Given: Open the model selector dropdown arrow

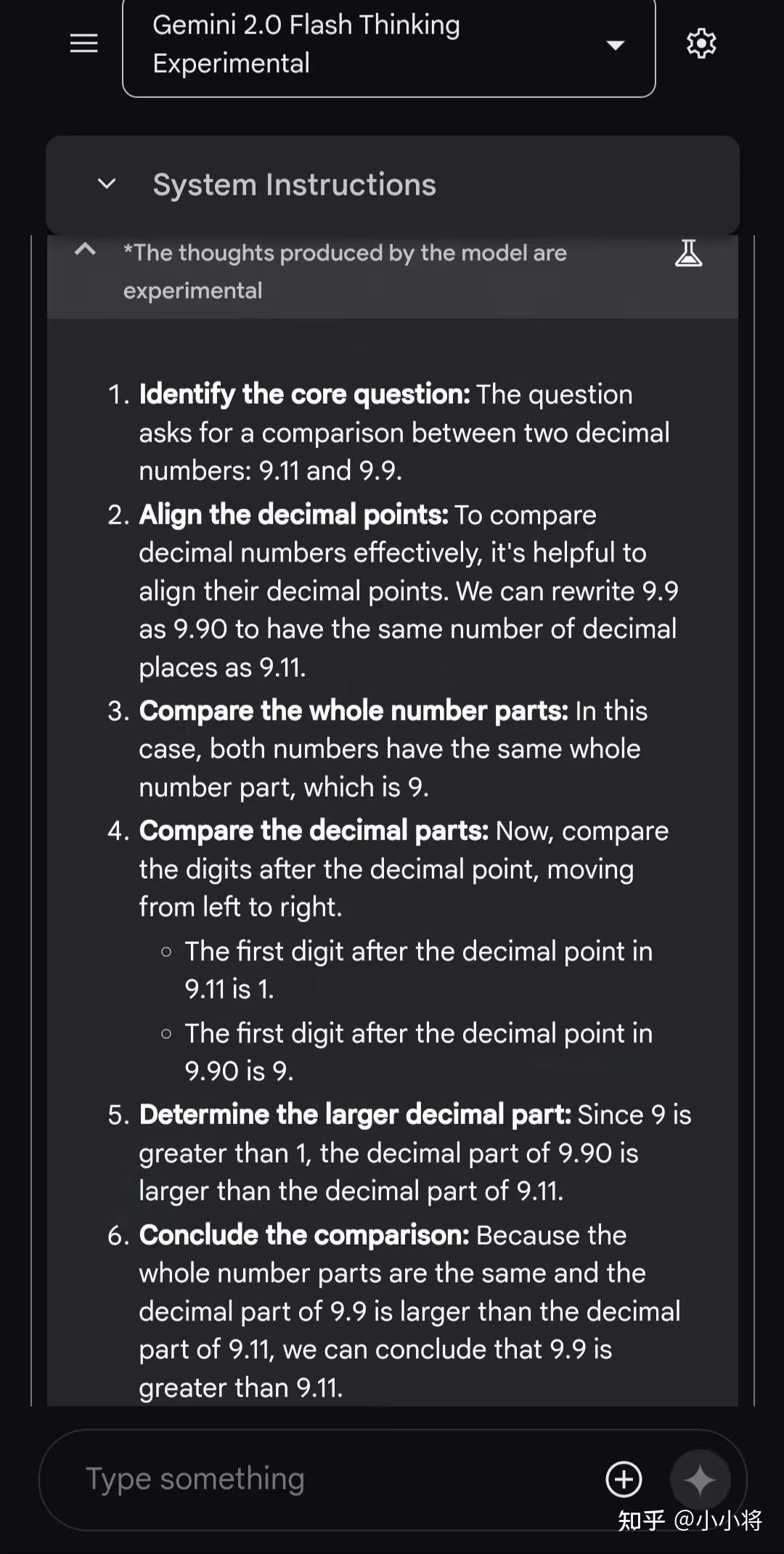Looking at the screenshot, I should pyautogui.click(x=614, y=45).
